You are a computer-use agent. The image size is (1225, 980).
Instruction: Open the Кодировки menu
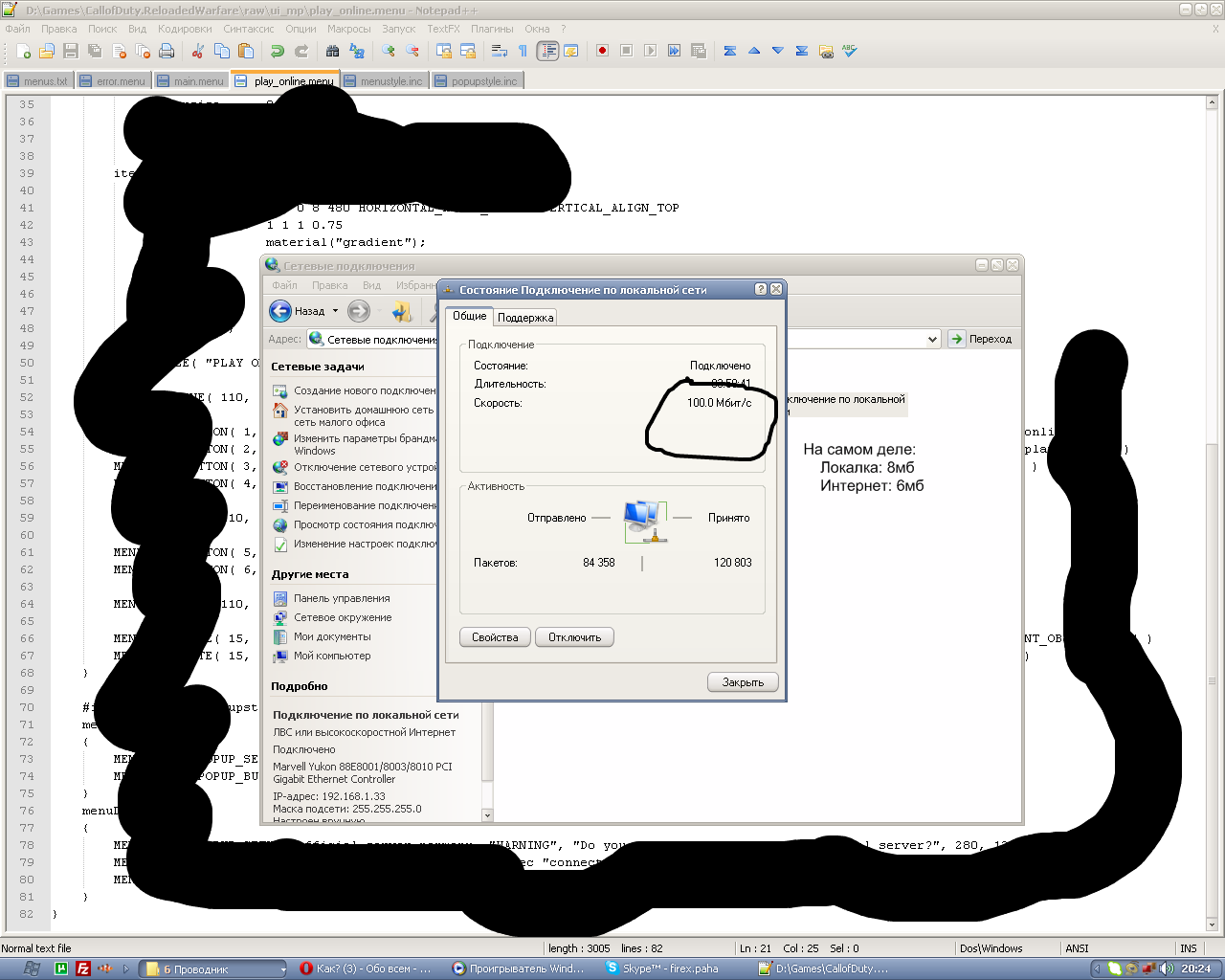(185, 29)
